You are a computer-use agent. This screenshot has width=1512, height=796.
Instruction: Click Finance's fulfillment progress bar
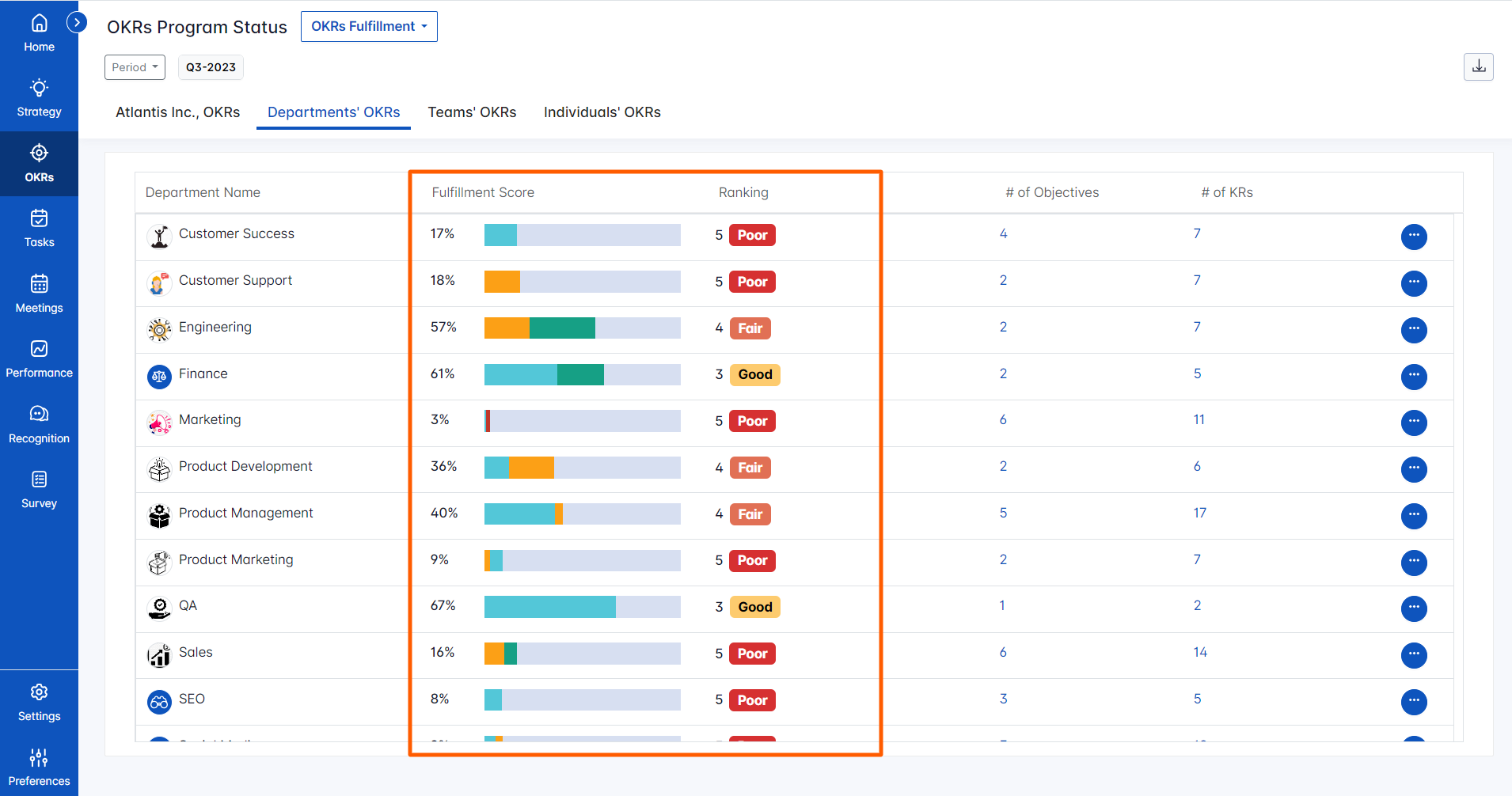[x=582, y=374]
